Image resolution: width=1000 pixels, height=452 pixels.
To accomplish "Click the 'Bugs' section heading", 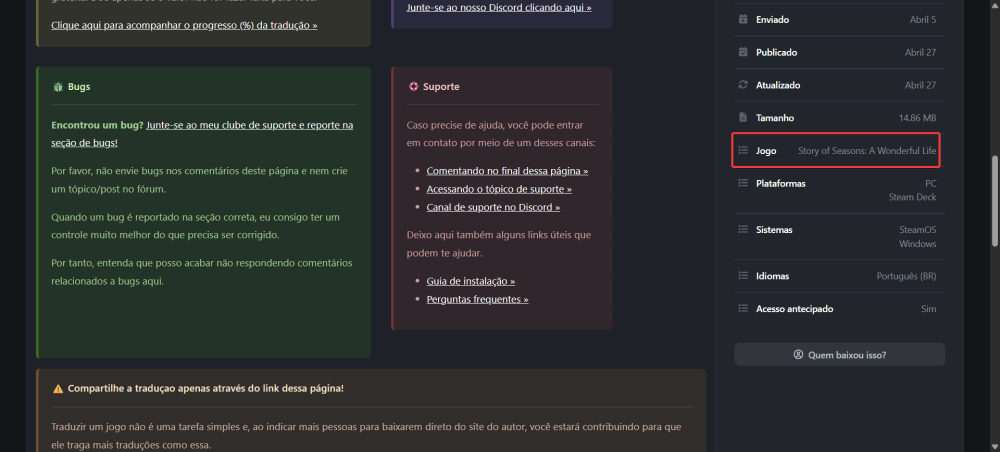I will 79,87.
